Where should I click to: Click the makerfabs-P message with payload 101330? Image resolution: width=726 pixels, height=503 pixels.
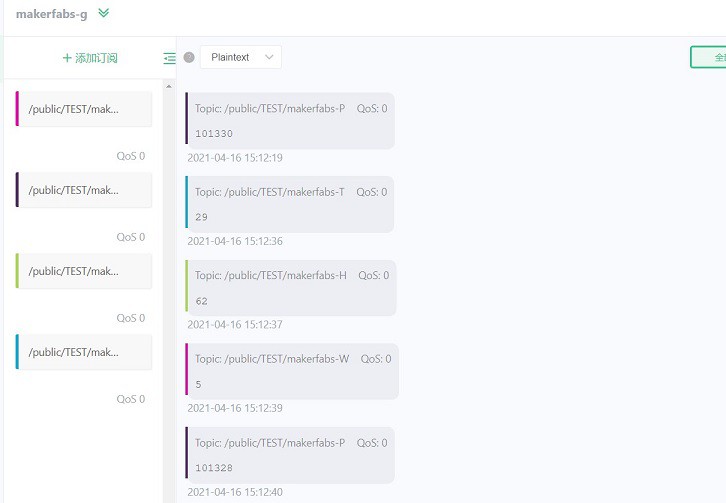pyautogui.click(x=290, y=120)
